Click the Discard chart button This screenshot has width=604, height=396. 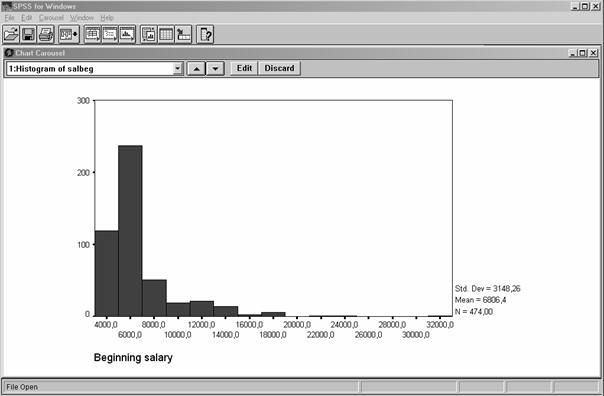coord(279,68)
